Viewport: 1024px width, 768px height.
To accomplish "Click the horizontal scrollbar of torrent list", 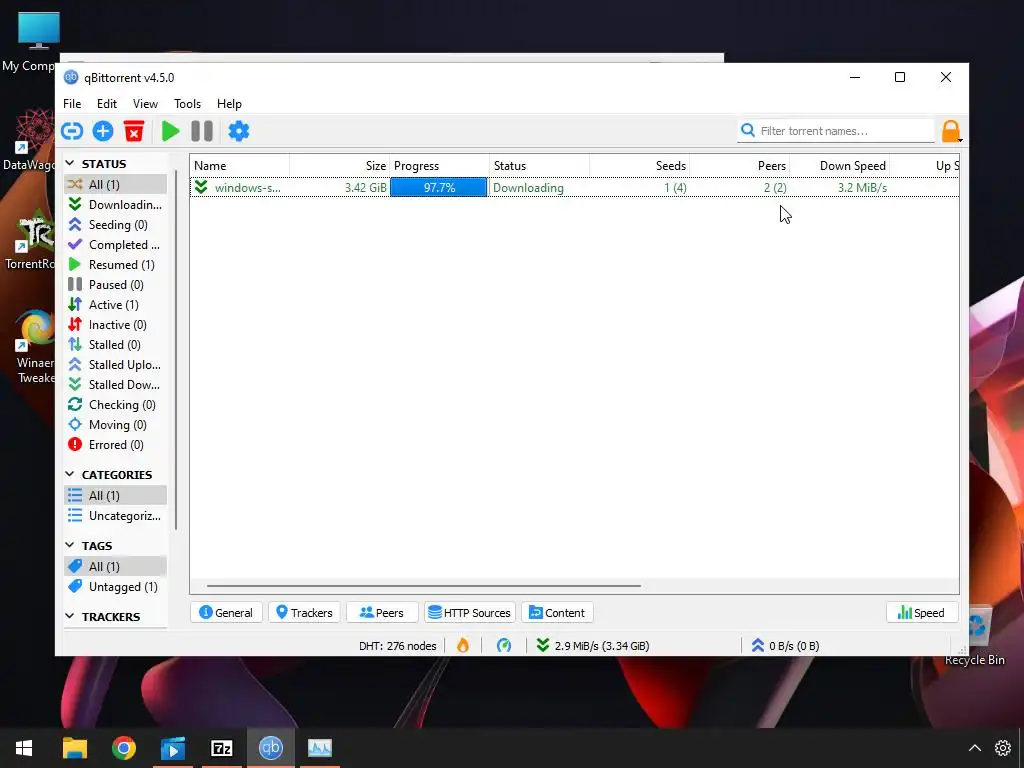I will pos(424,586).
